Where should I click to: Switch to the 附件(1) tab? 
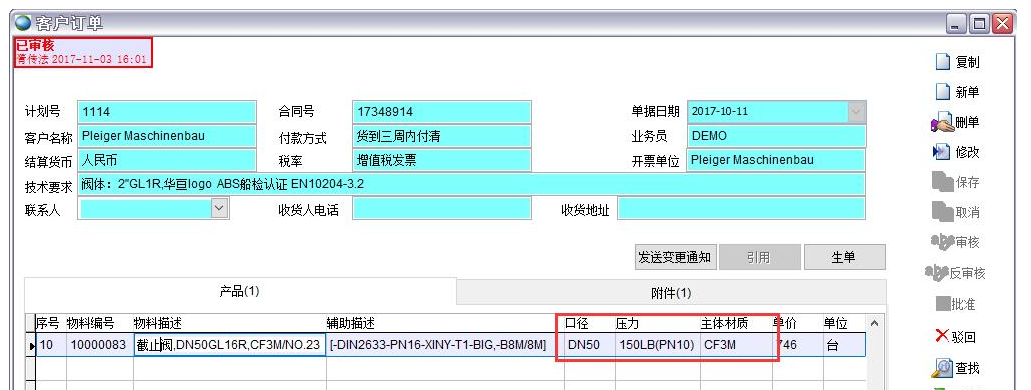tap(671, 293)
